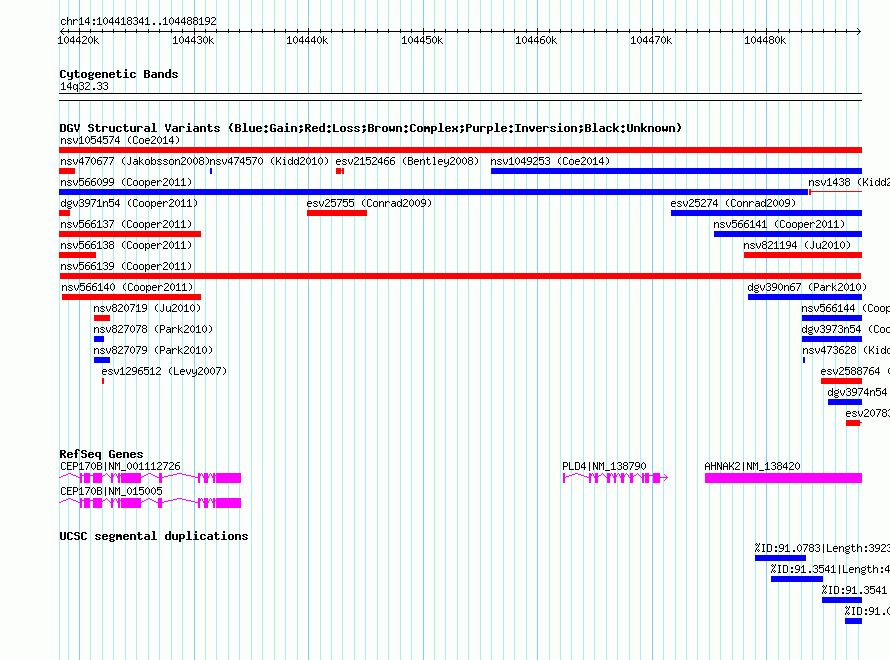Screen dimensions: 890x660
Task: Click the long blue bar of nsv566099
Action: click(x=434, y=192)
